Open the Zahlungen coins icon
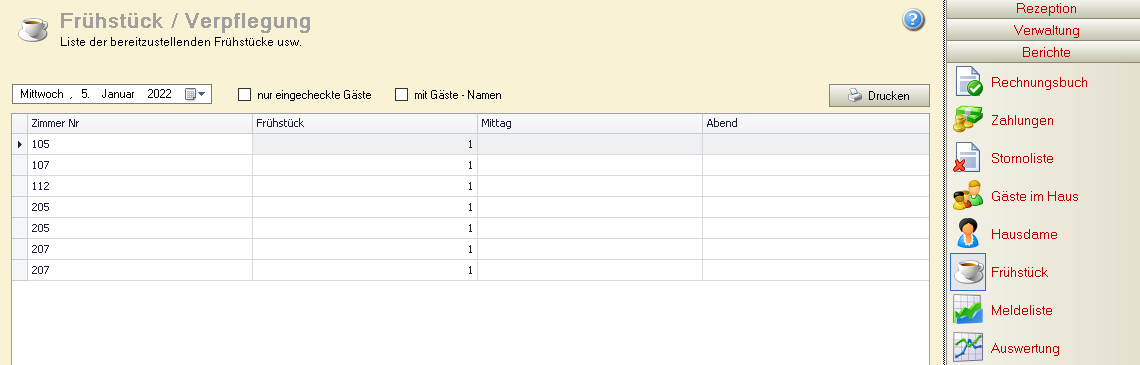This screenshot has height=365, width=1140. [968, 120]
